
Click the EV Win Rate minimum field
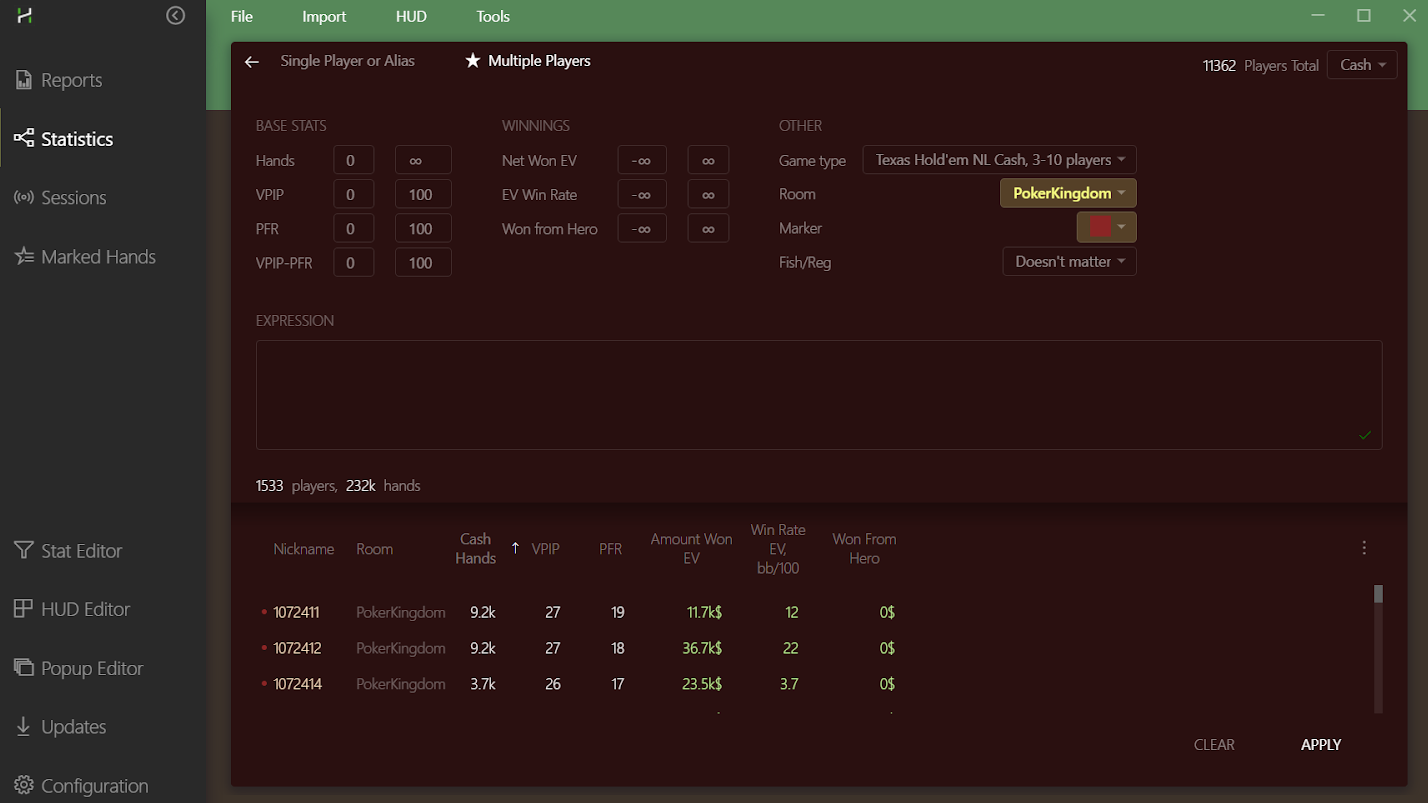click(x=642, y=194)
